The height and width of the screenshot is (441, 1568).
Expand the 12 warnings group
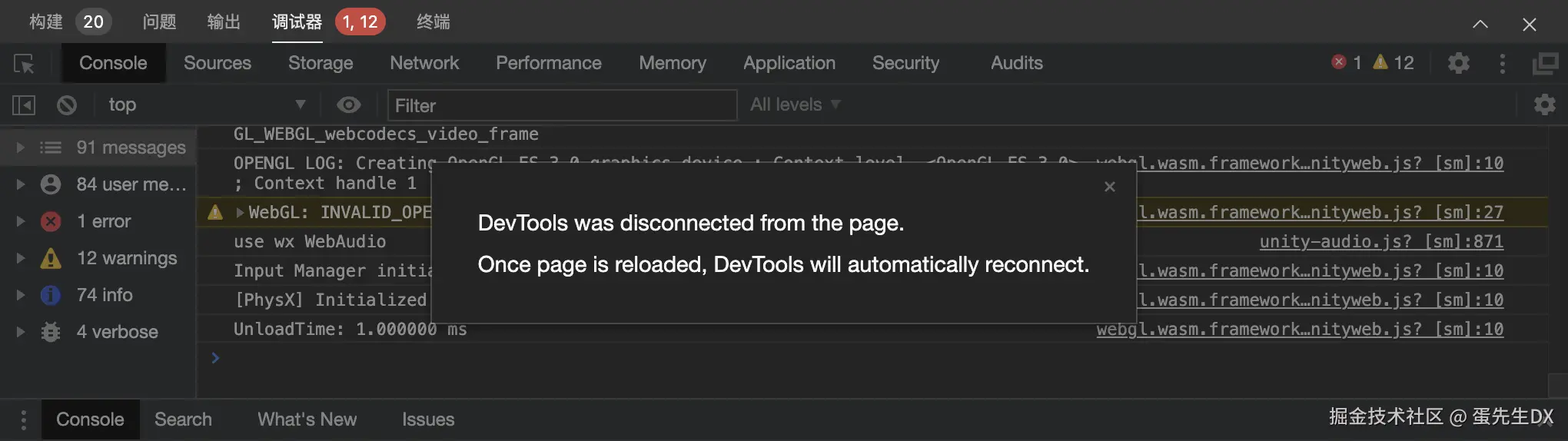point(21,258)
